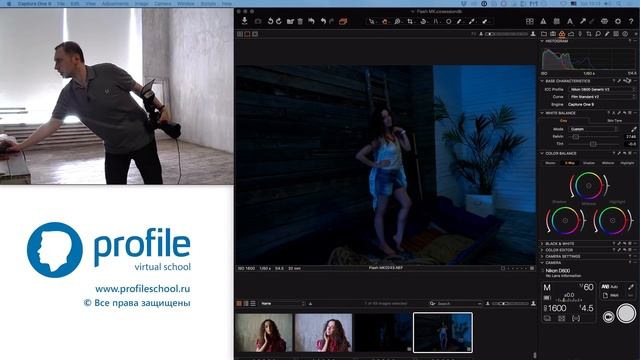Choose the Zoom loupe cursor tool

[x=397, y=21]
